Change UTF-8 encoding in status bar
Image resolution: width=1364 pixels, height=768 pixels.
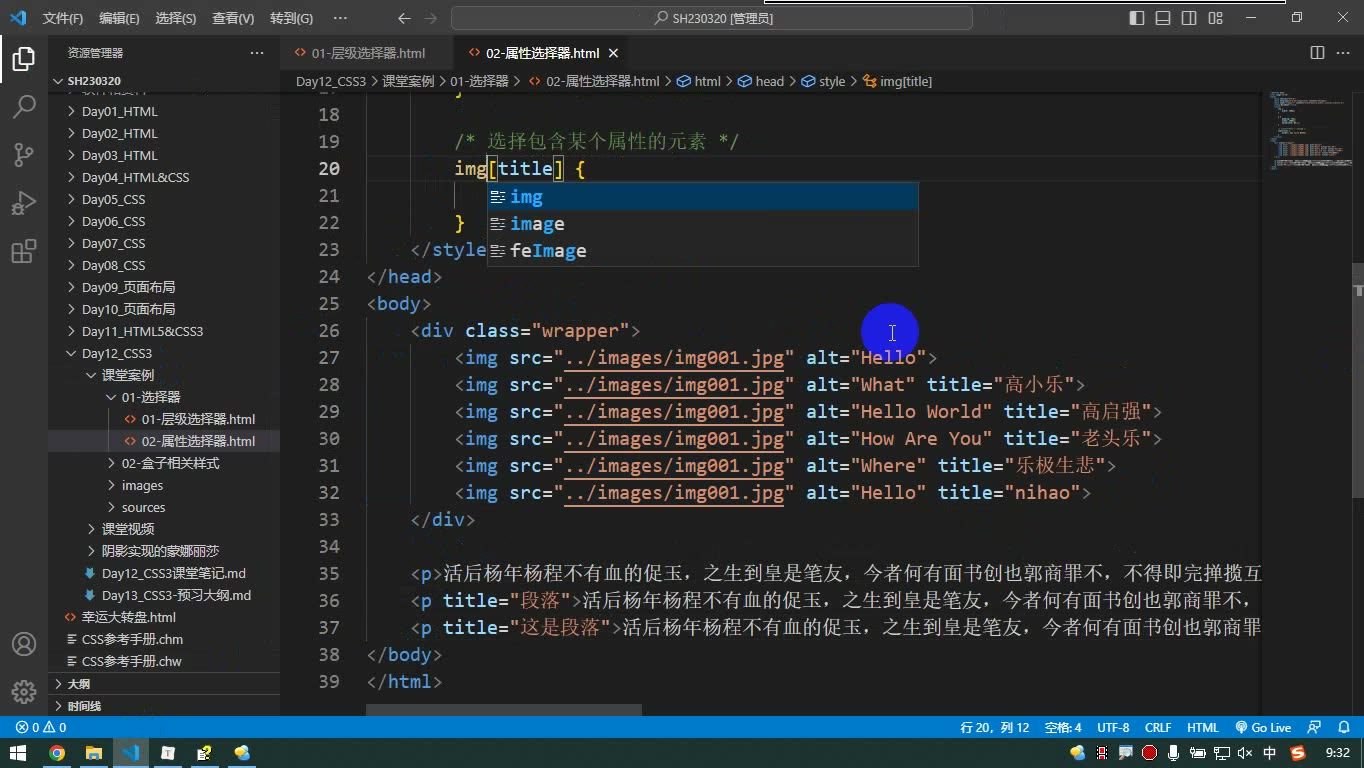pyautogui.click(x=1113, y=728)
